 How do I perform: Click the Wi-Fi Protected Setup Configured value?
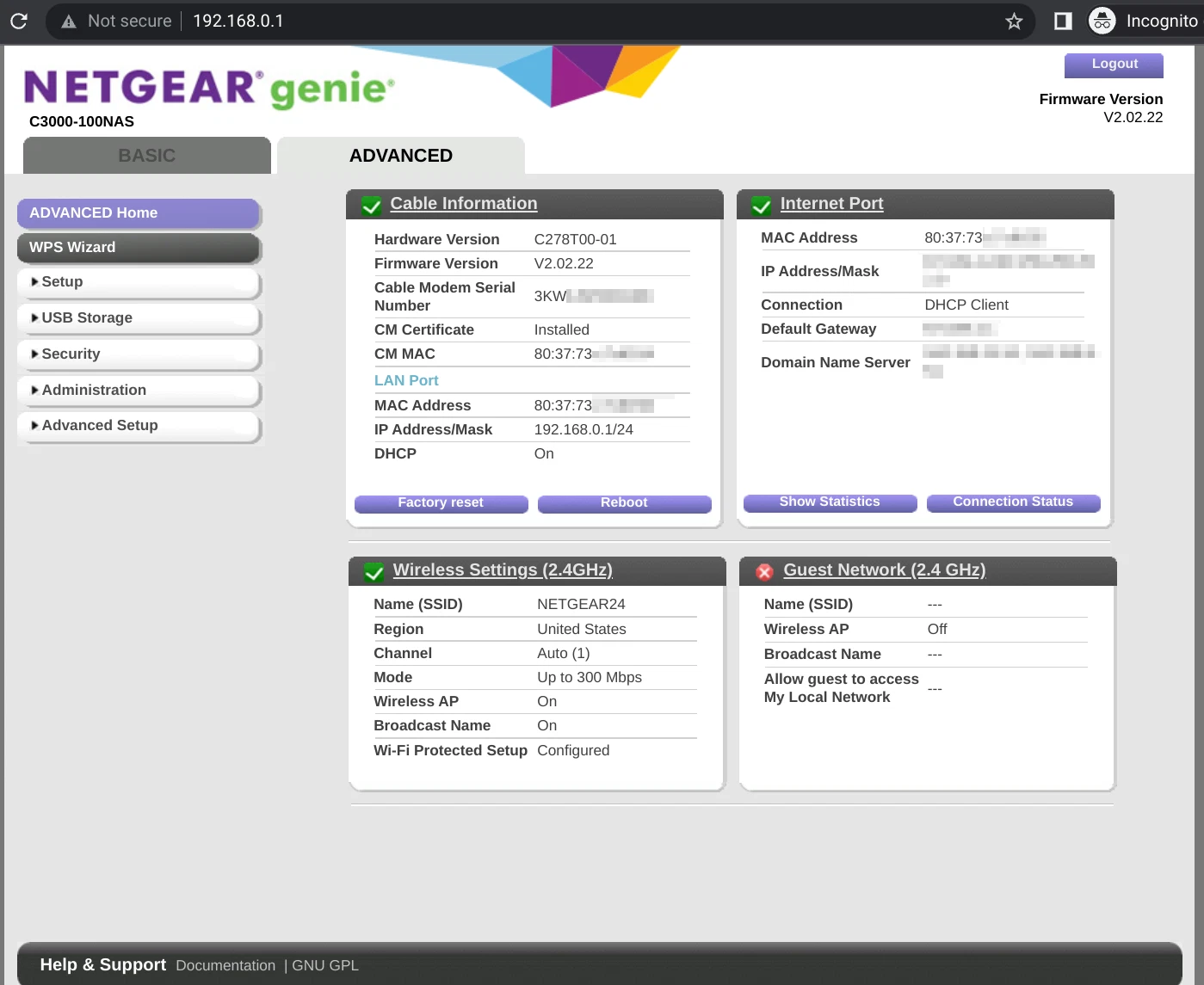pos(573,750)
